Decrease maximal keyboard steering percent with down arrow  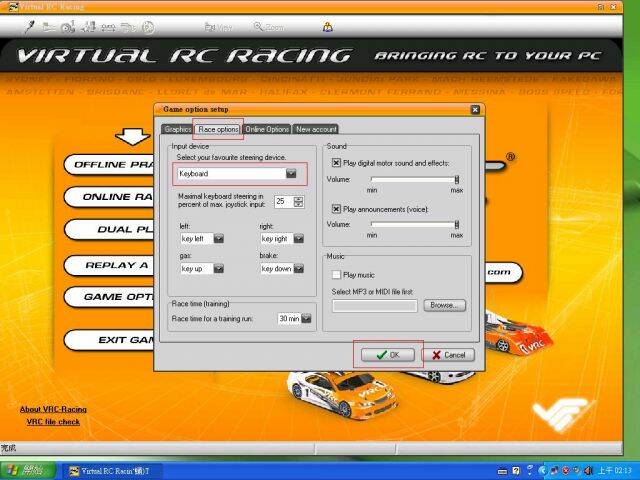(299, 204)
